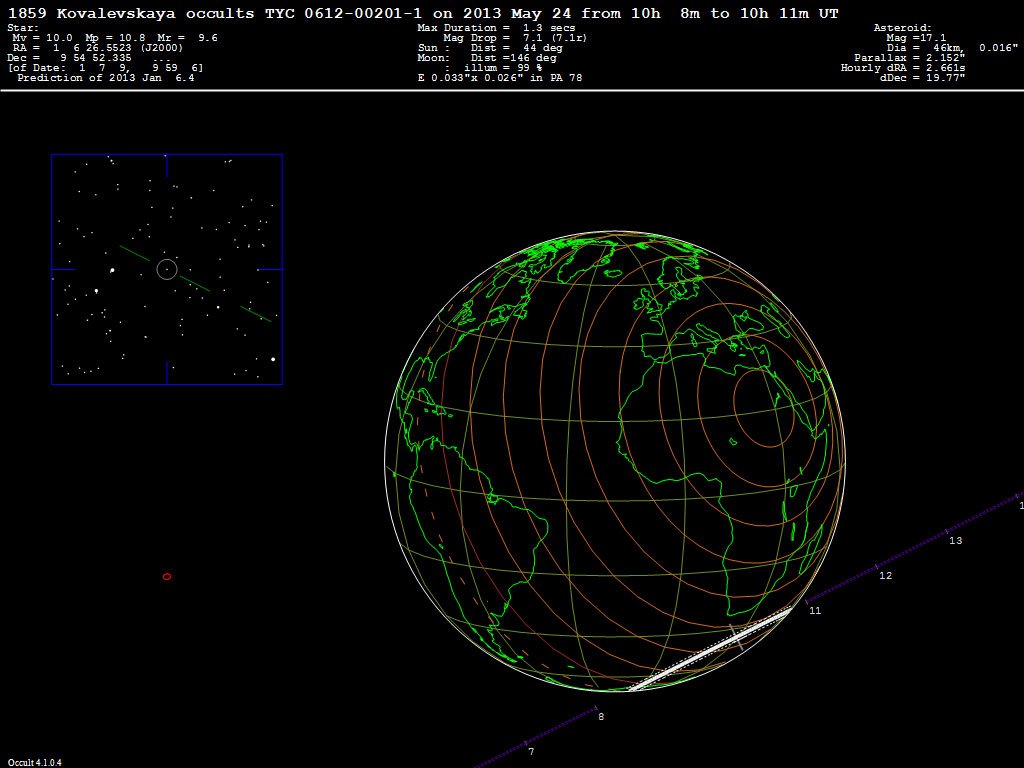
Task: Click the title line starting "1859 Kovalevskaya occults"
Action: coord(423,13)
